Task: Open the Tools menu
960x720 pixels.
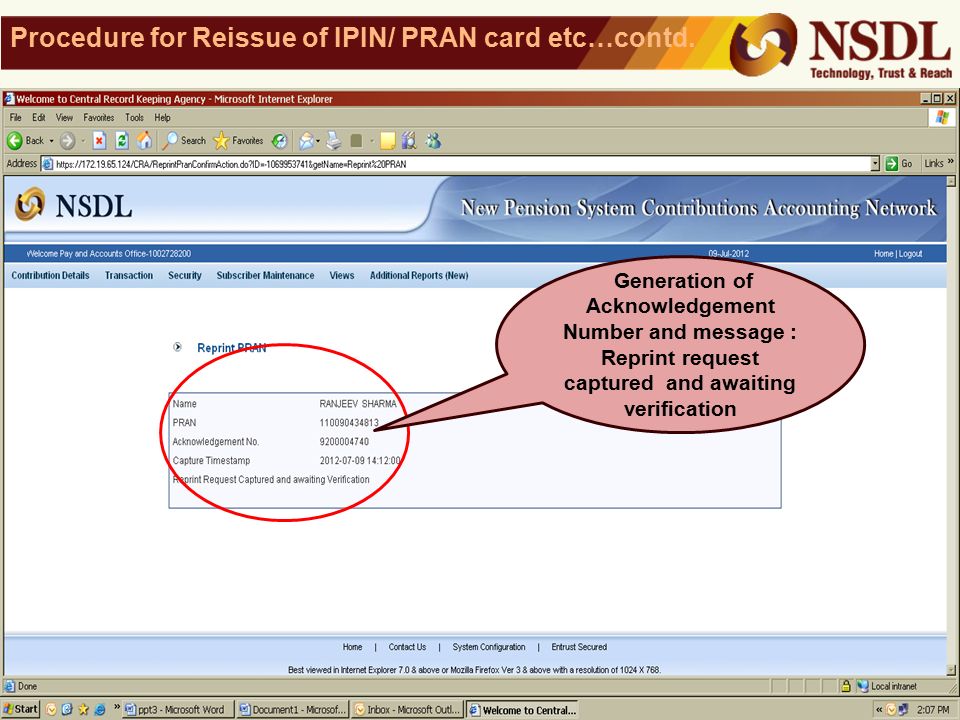Action: coord(134,118)
